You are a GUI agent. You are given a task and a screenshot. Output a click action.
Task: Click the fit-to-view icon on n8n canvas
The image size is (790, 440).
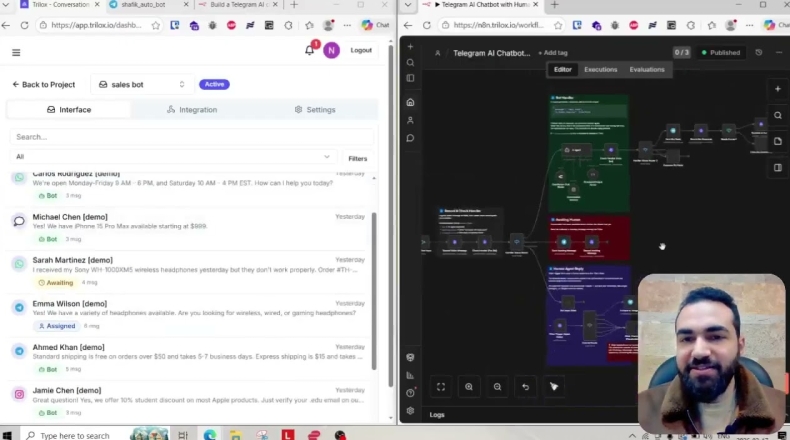coord(440,386)
